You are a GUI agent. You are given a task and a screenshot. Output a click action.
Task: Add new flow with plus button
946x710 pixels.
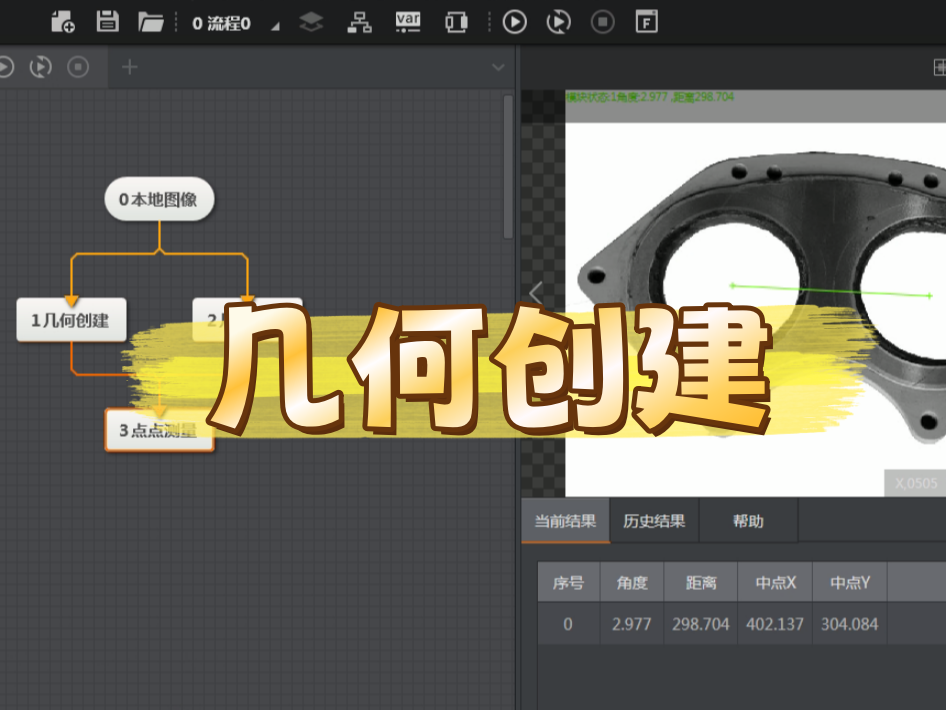coord(129,67)
